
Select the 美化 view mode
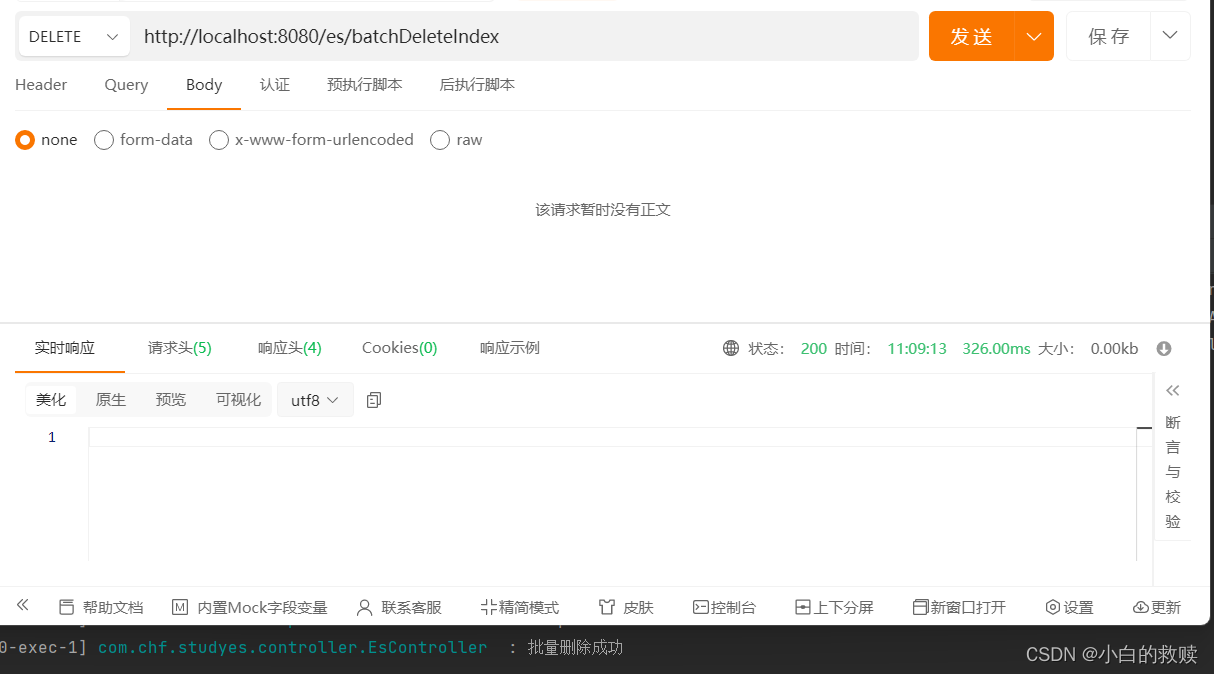tap(51, 400)
